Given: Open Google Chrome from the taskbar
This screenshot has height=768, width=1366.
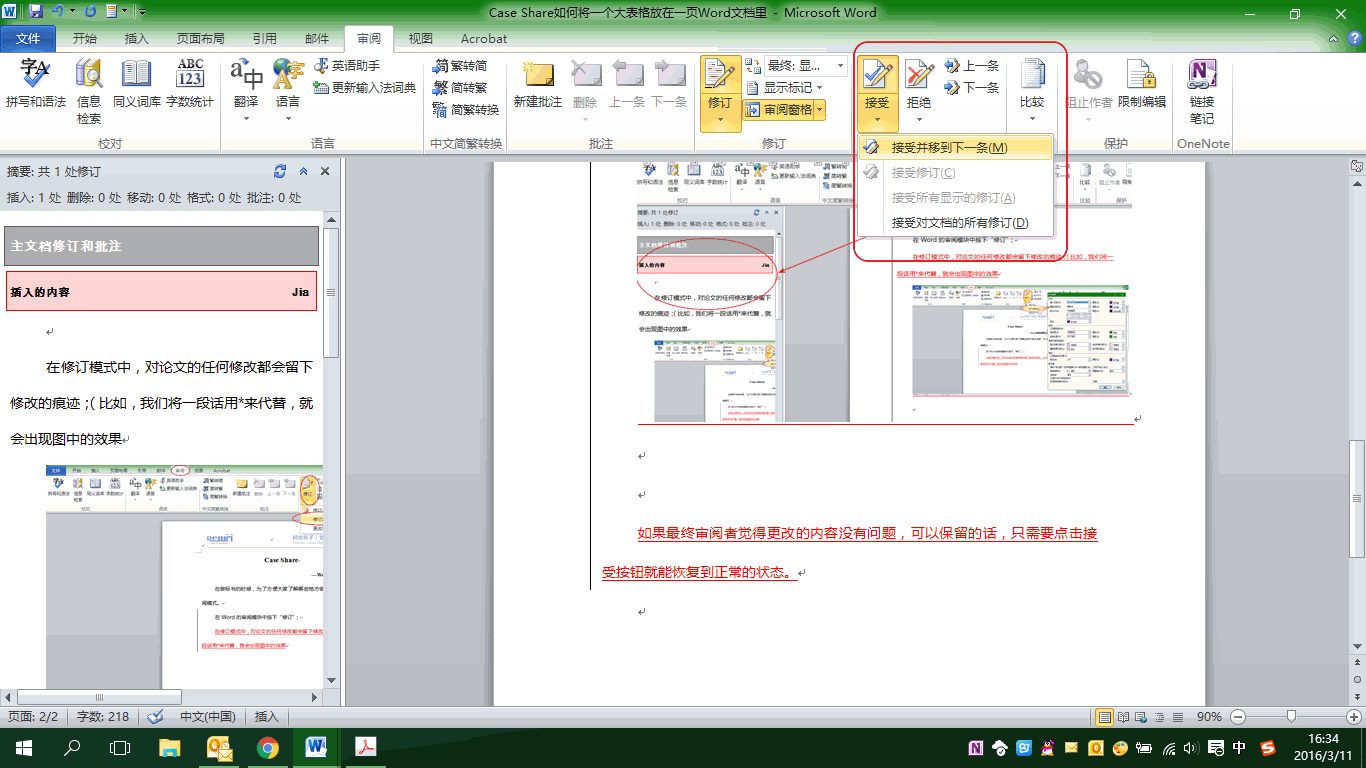Looking at the screenshot, I should click(267, 747).
